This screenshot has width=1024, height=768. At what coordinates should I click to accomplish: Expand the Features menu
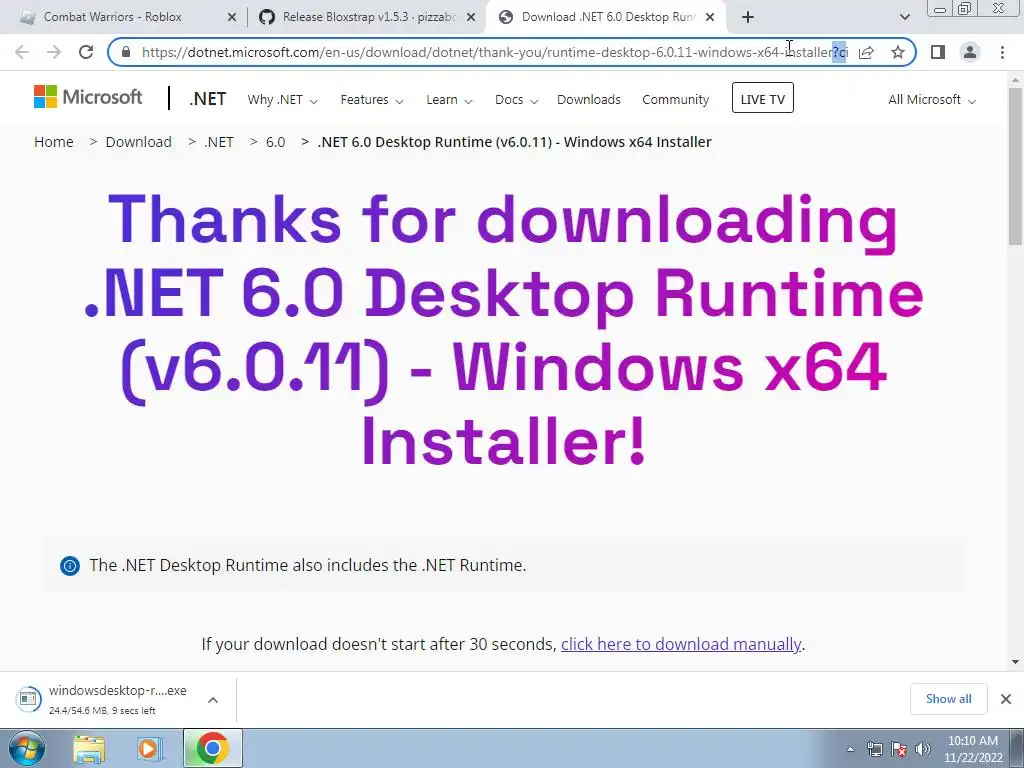pyautogui.click(x=372, y=100)
